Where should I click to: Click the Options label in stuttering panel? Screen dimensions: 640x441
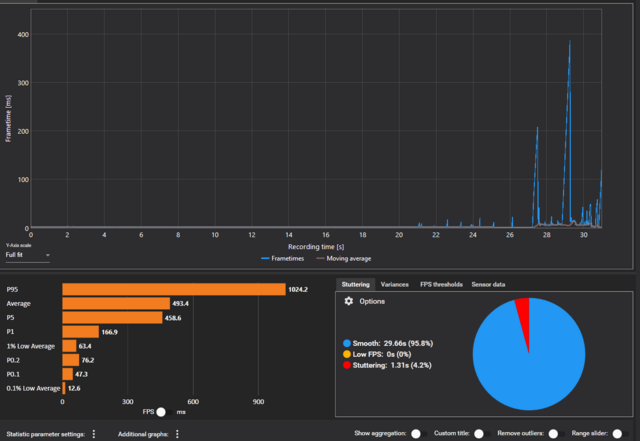372,301
